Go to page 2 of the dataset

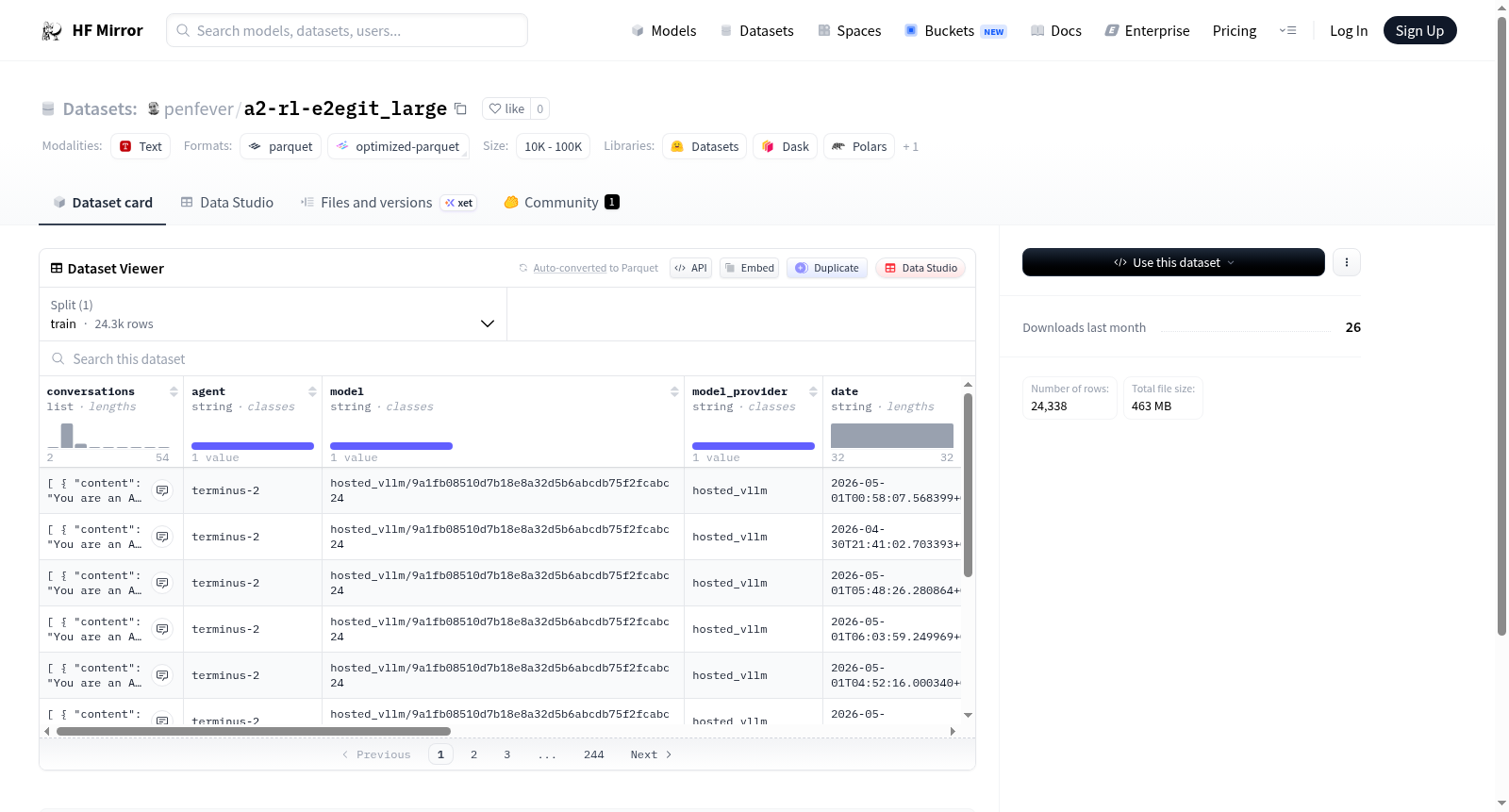pos(473,754)
